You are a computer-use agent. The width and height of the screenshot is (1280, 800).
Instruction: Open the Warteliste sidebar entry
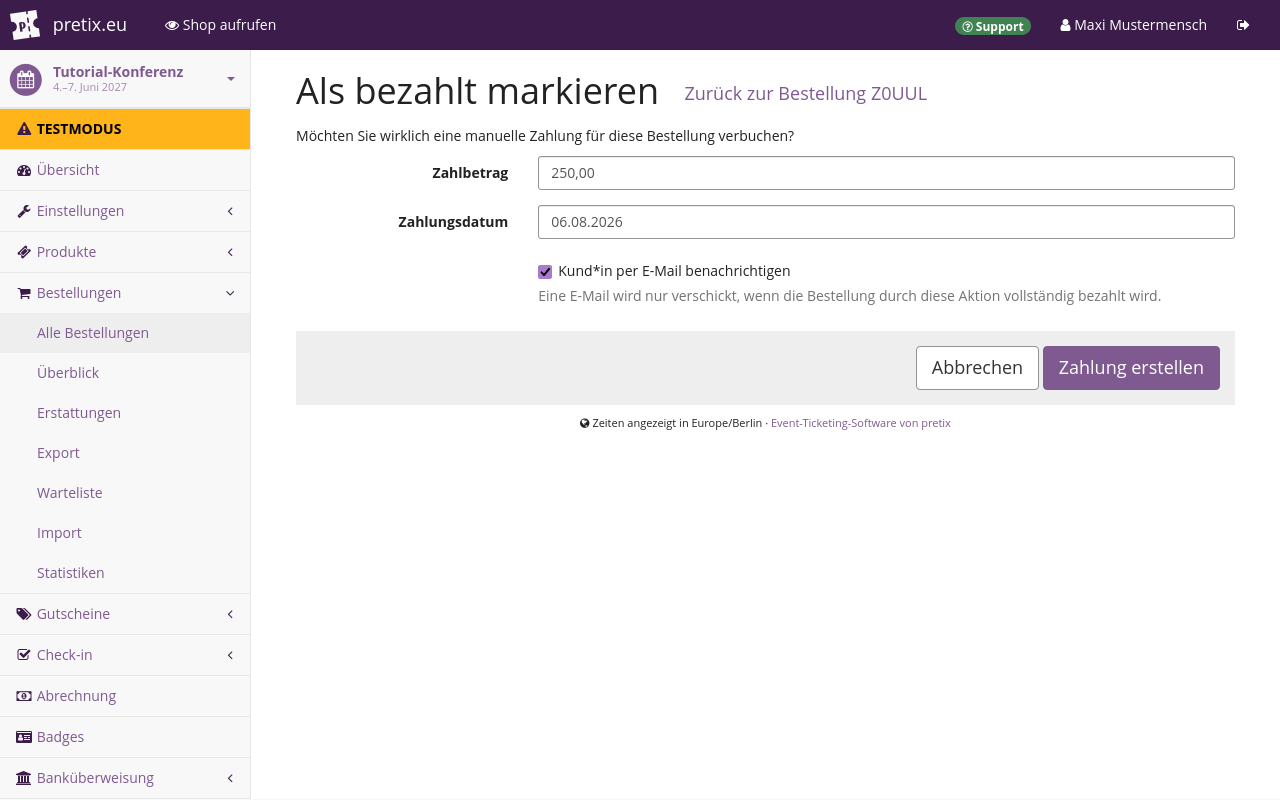(x=125, y=493)
